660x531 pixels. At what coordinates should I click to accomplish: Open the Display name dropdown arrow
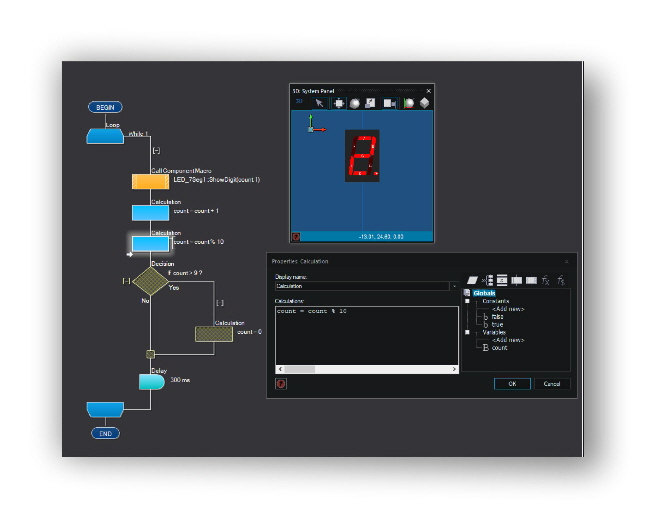coord(454,286)
